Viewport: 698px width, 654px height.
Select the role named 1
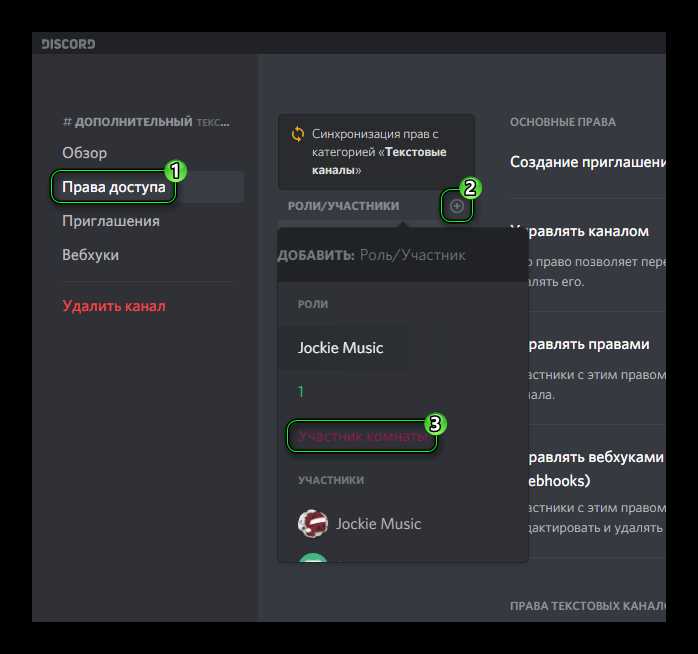tap(300, 392)
